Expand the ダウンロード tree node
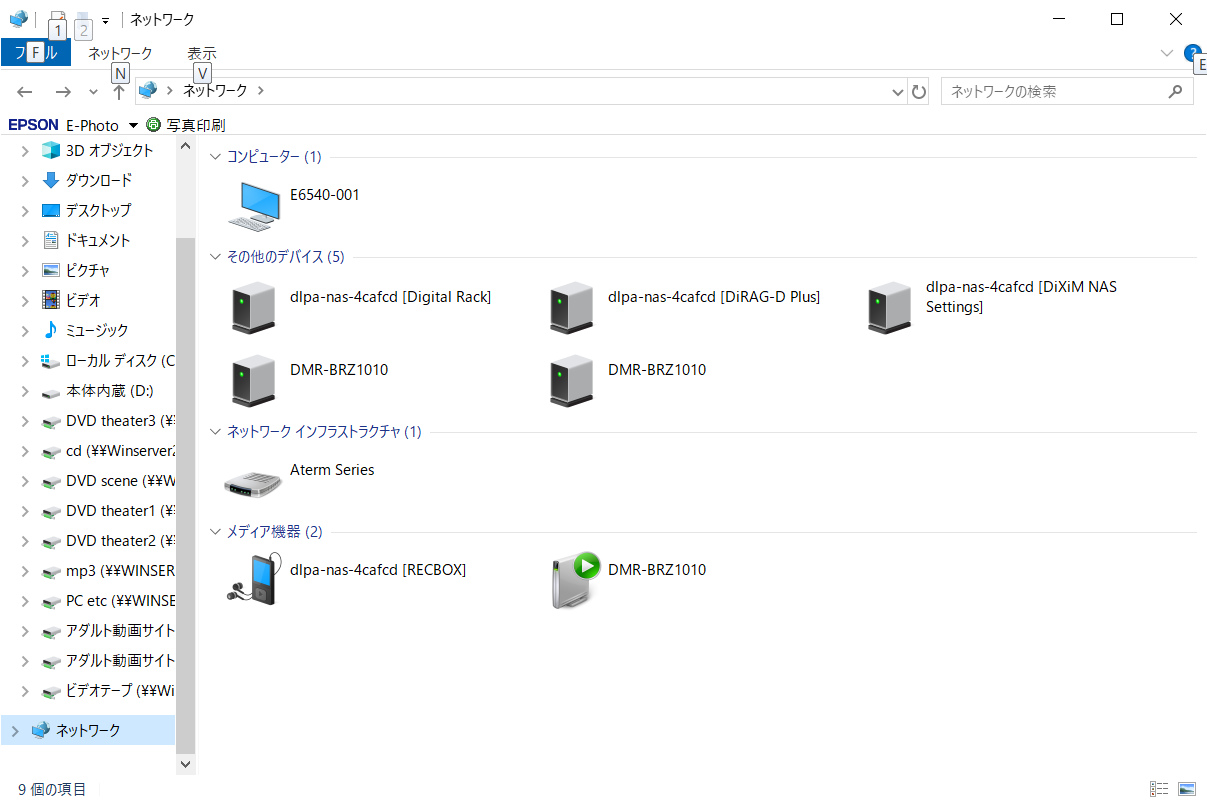Screen dimensions: 1207x805 [26, 181]
